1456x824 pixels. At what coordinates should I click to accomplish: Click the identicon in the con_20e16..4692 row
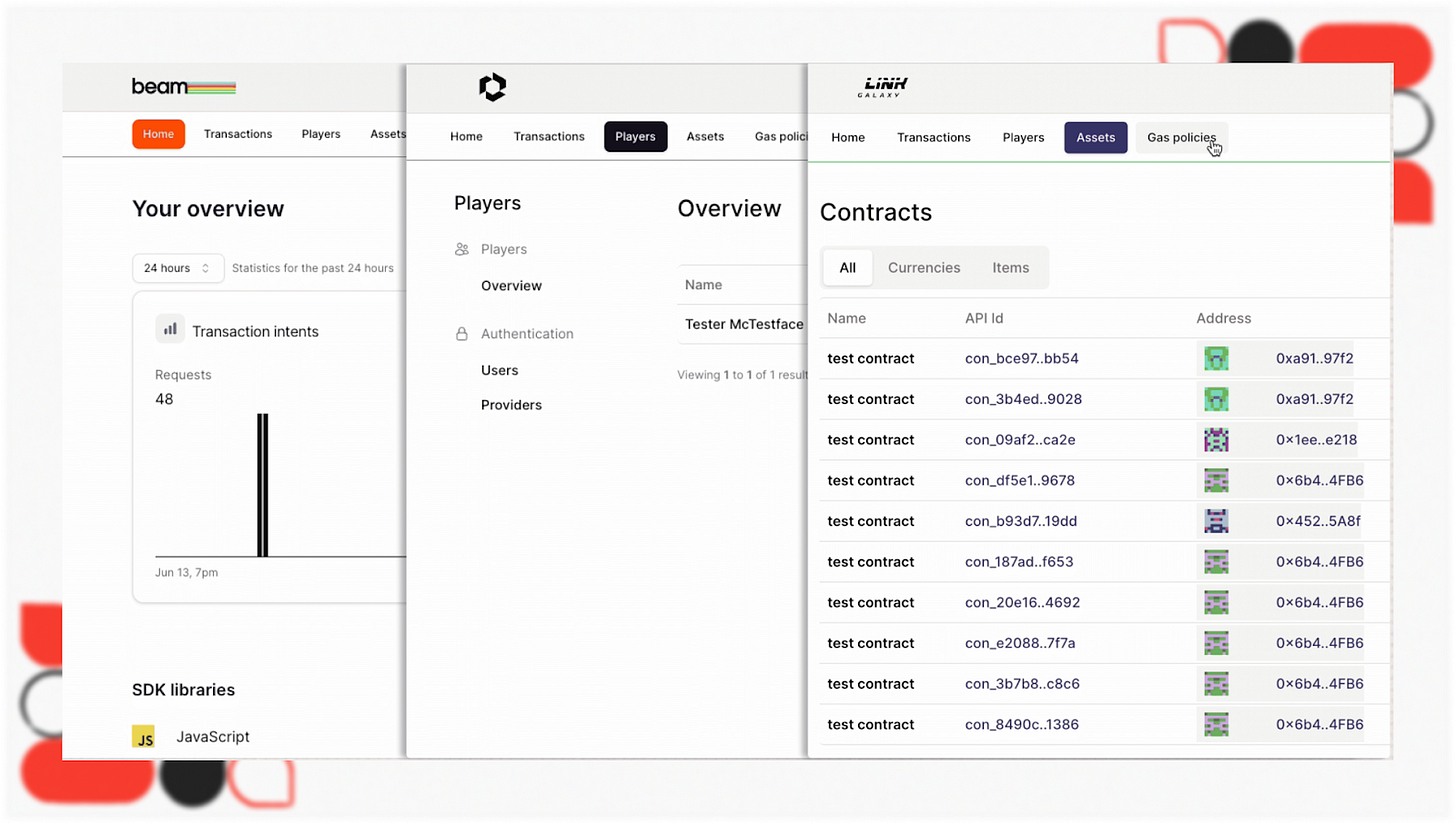[1216, 603]
